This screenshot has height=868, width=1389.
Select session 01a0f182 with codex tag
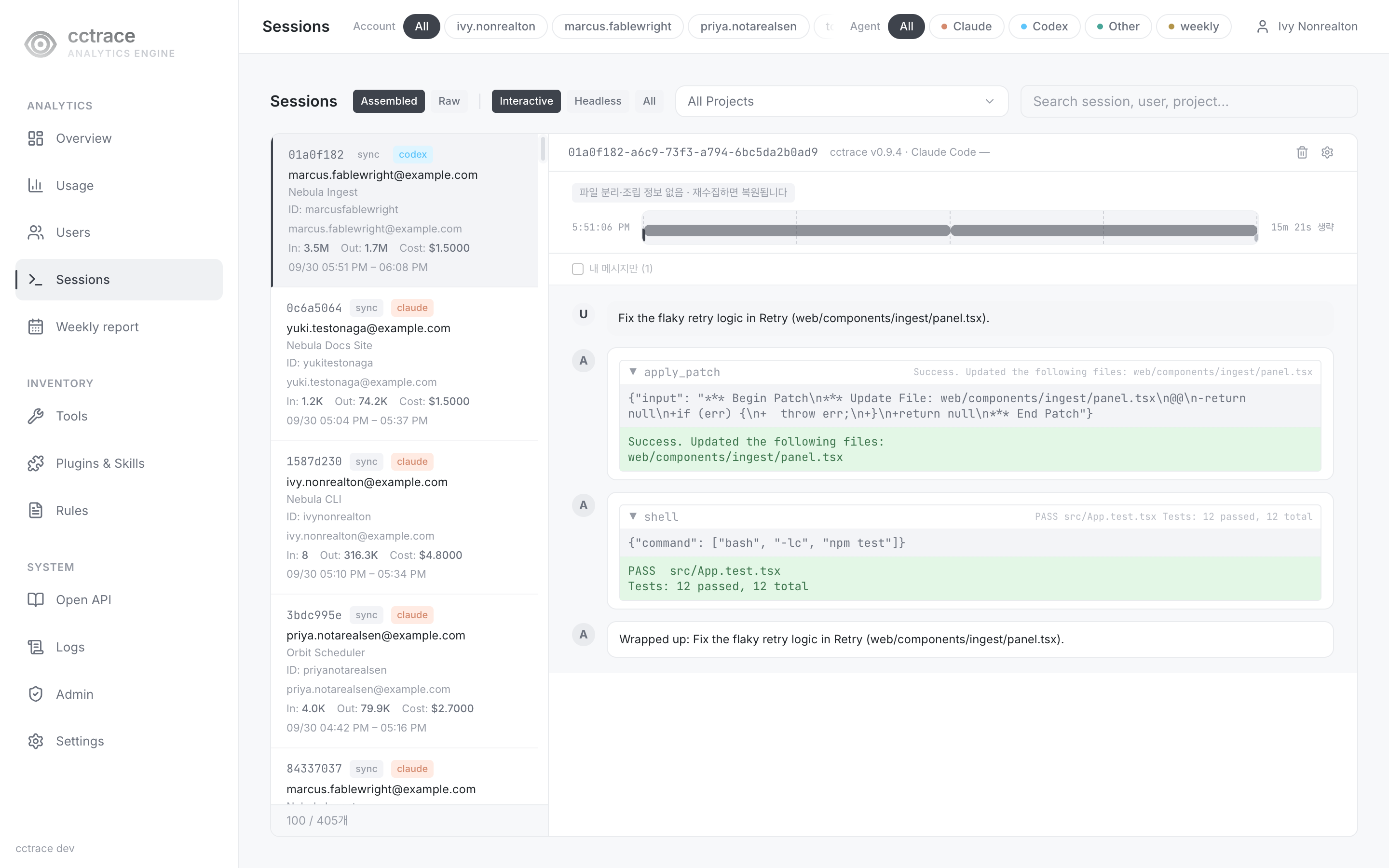click(x=405, y=211)
